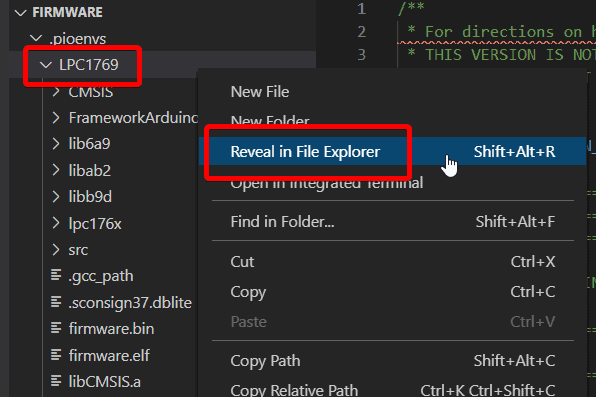Click the file icon beside firmware.elf
The image size is (596, 397).
(56, 355)
